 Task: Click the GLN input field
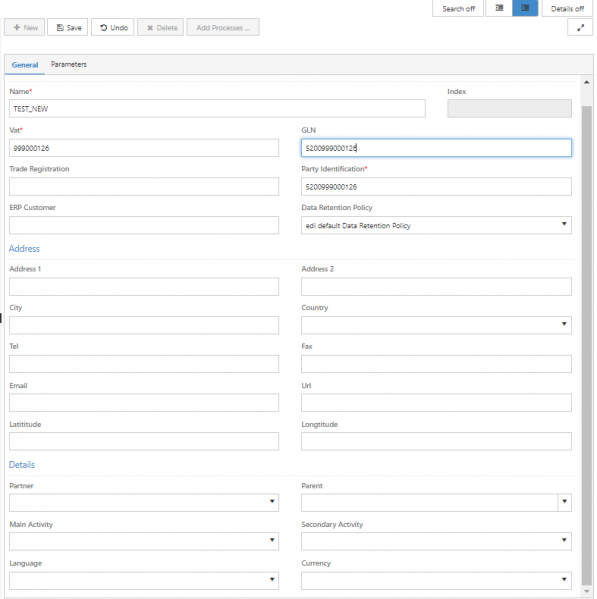[436, 148]
